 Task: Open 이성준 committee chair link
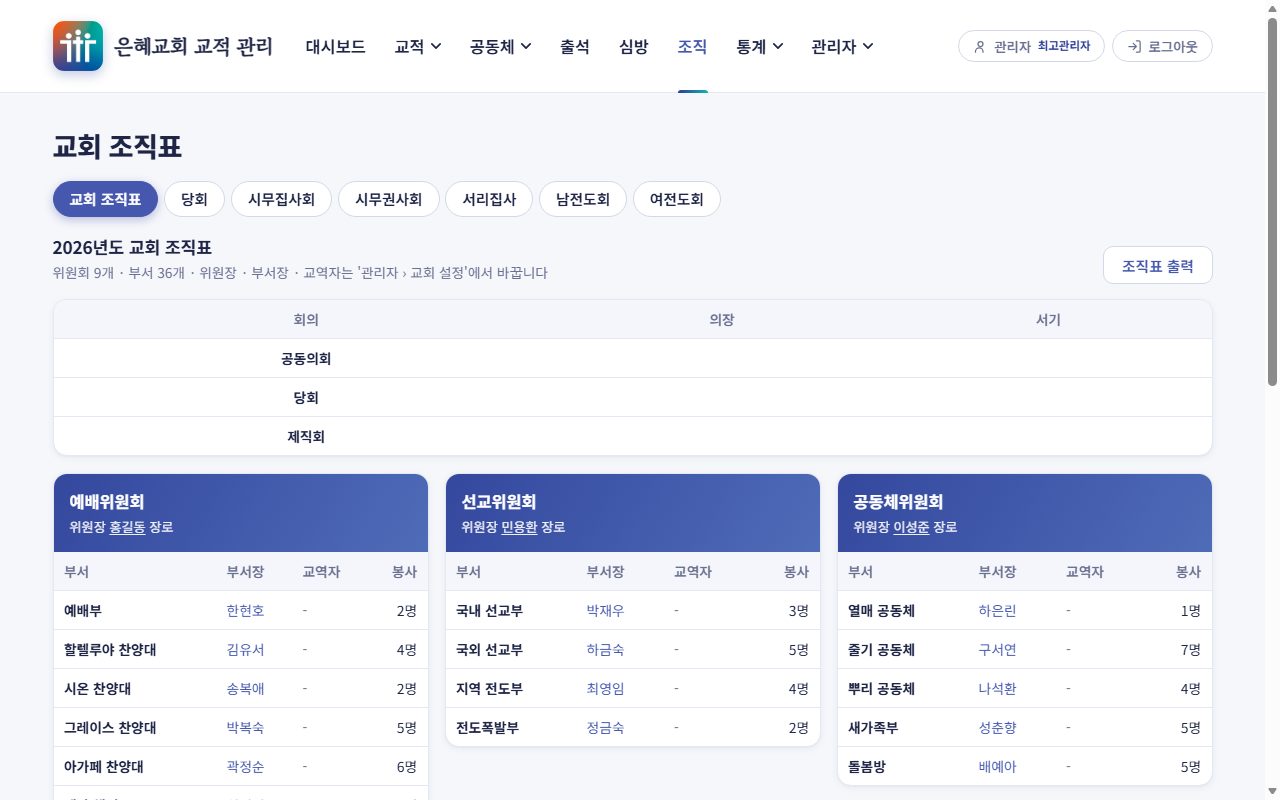click(x=911, y=527)
